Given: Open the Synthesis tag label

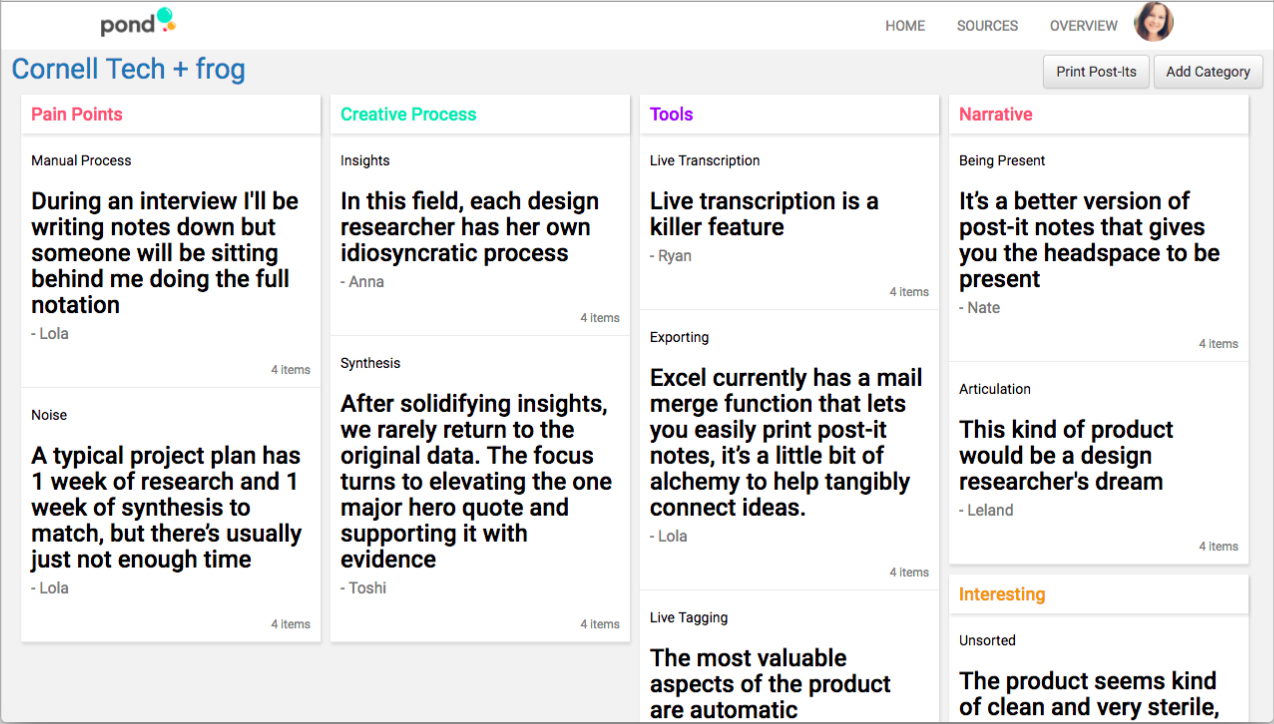Looking at the screenshot, I should pyautogui.click(x=370, y=363).
